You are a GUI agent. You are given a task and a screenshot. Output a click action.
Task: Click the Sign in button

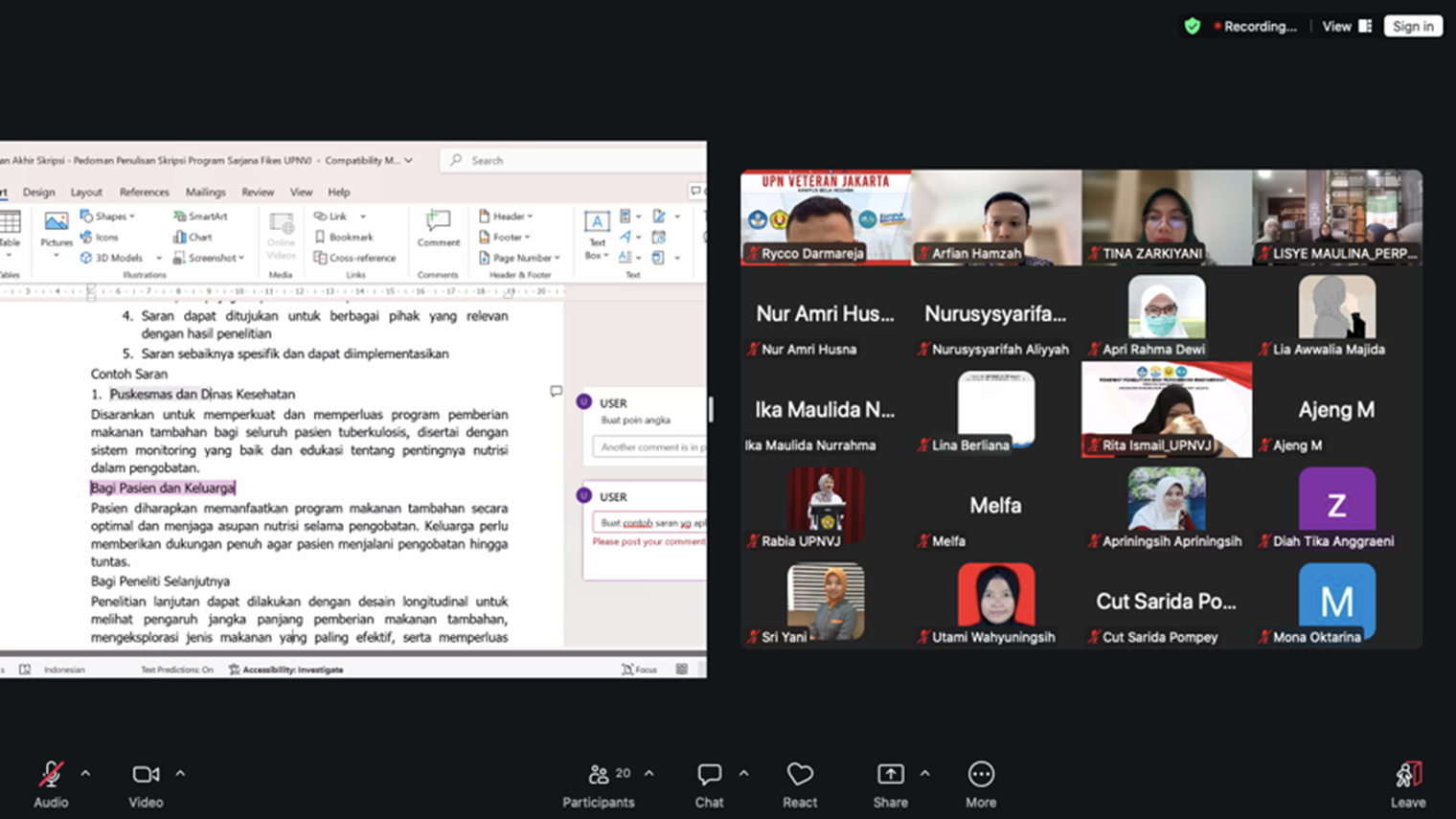[1413, 27]
